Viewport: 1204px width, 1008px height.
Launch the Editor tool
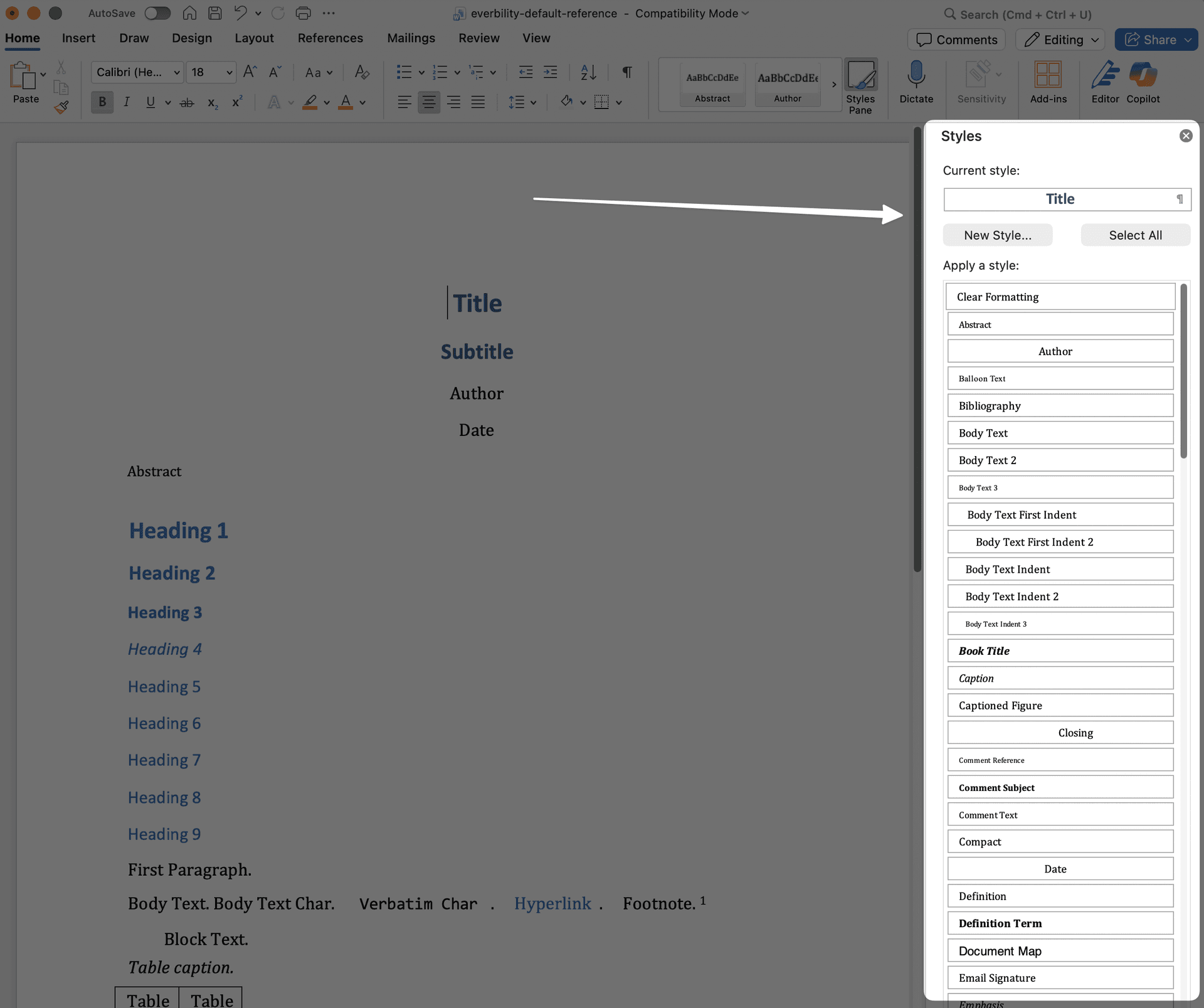(1106, 83)
